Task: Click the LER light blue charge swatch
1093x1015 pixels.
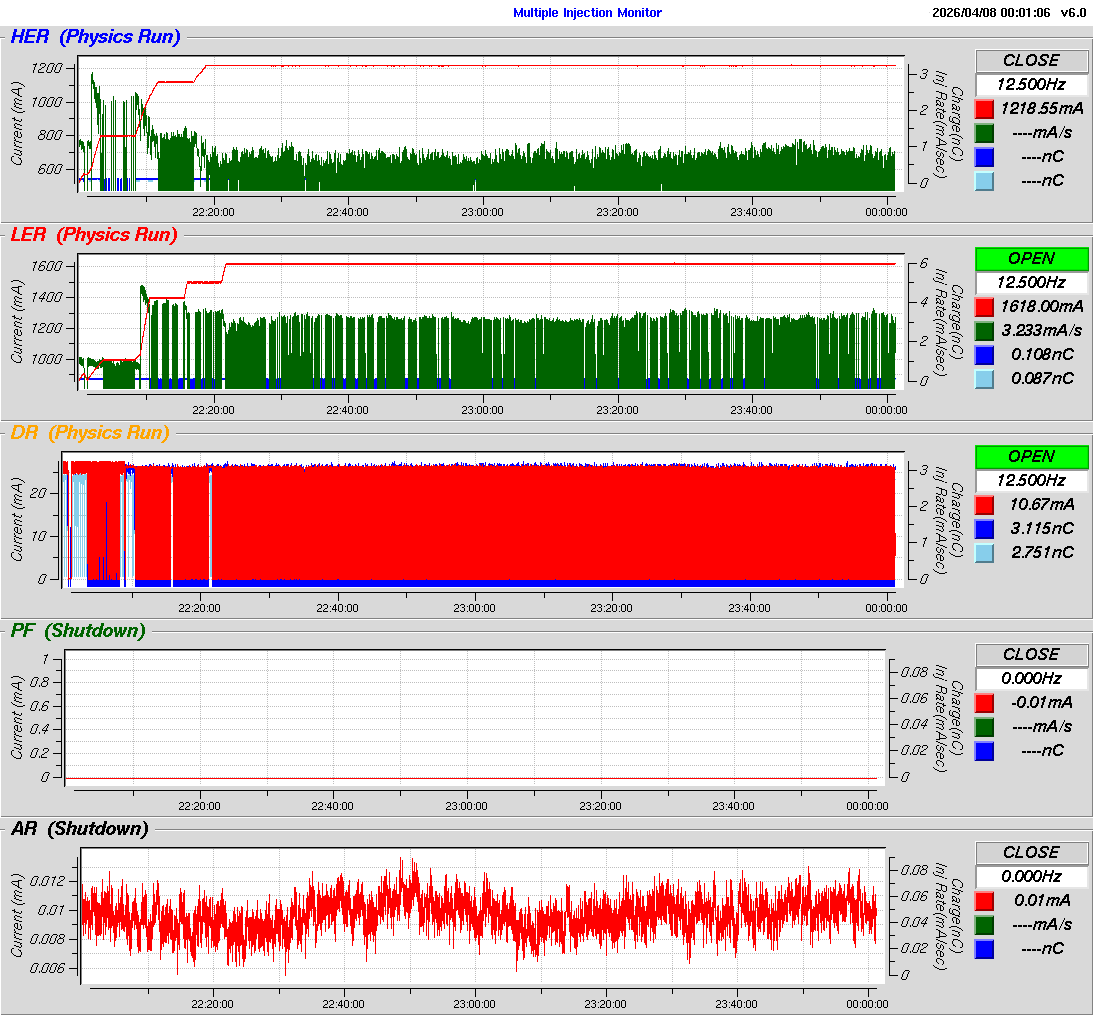Action: [985, 378]
